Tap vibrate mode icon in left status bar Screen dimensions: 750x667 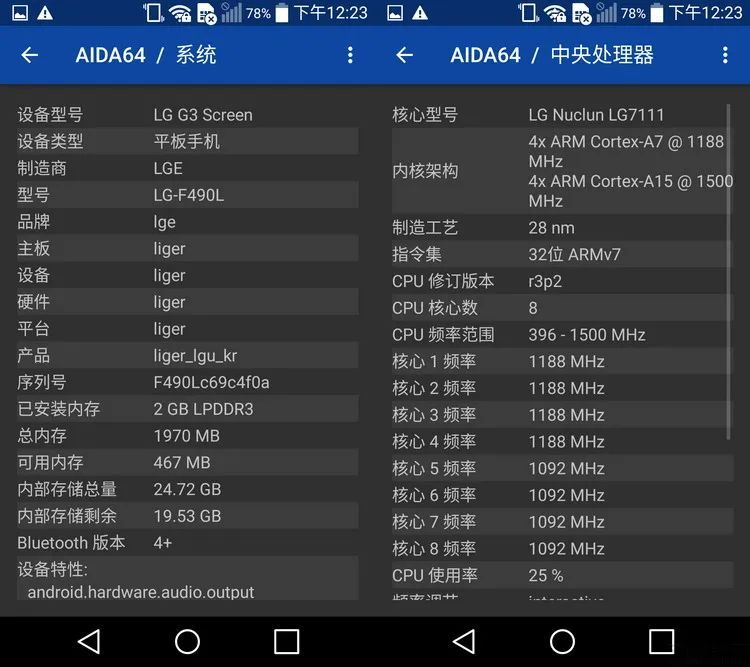tap(154, 13)
